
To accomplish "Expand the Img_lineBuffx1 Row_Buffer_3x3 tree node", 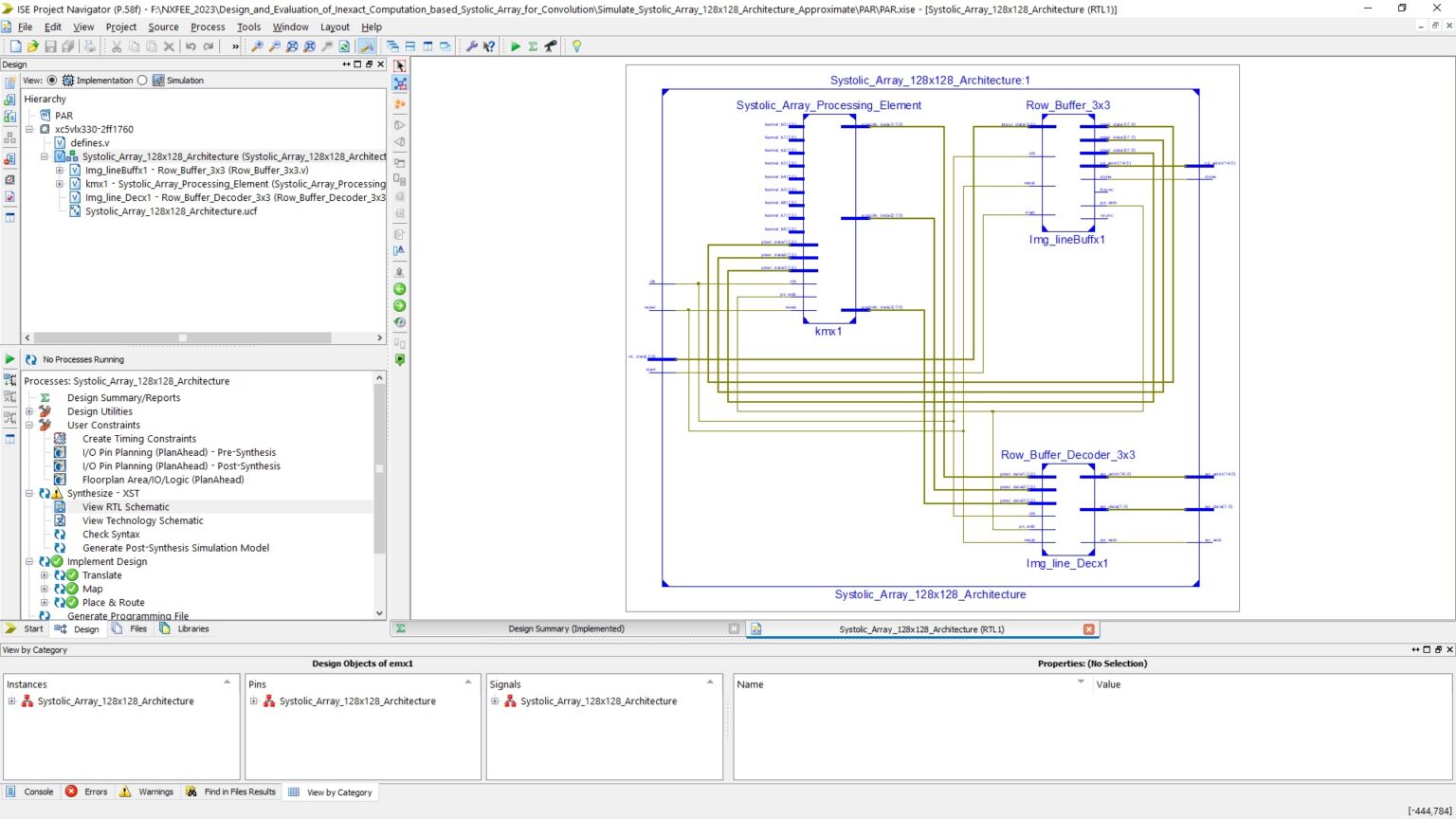I will click(59, 171).
